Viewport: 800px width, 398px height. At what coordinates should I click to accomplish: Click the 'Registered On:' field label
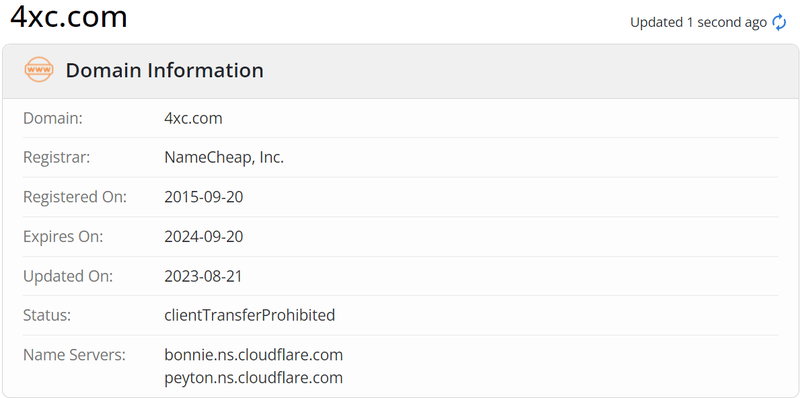[x=75, y=197]
